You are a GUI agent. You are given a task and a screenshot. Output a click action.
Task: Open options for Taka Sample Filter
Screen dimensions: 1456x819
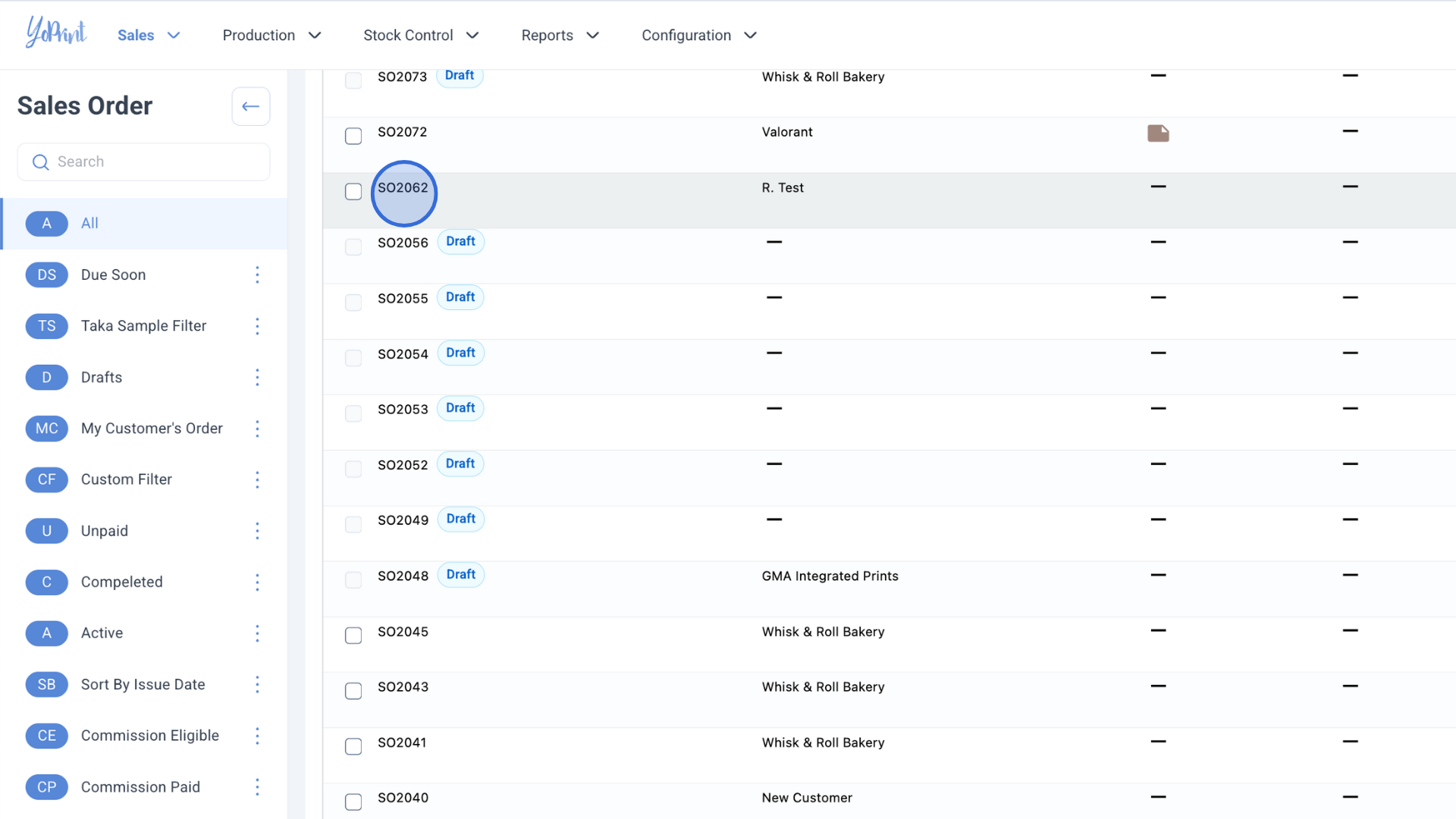(x=257, y=326)
